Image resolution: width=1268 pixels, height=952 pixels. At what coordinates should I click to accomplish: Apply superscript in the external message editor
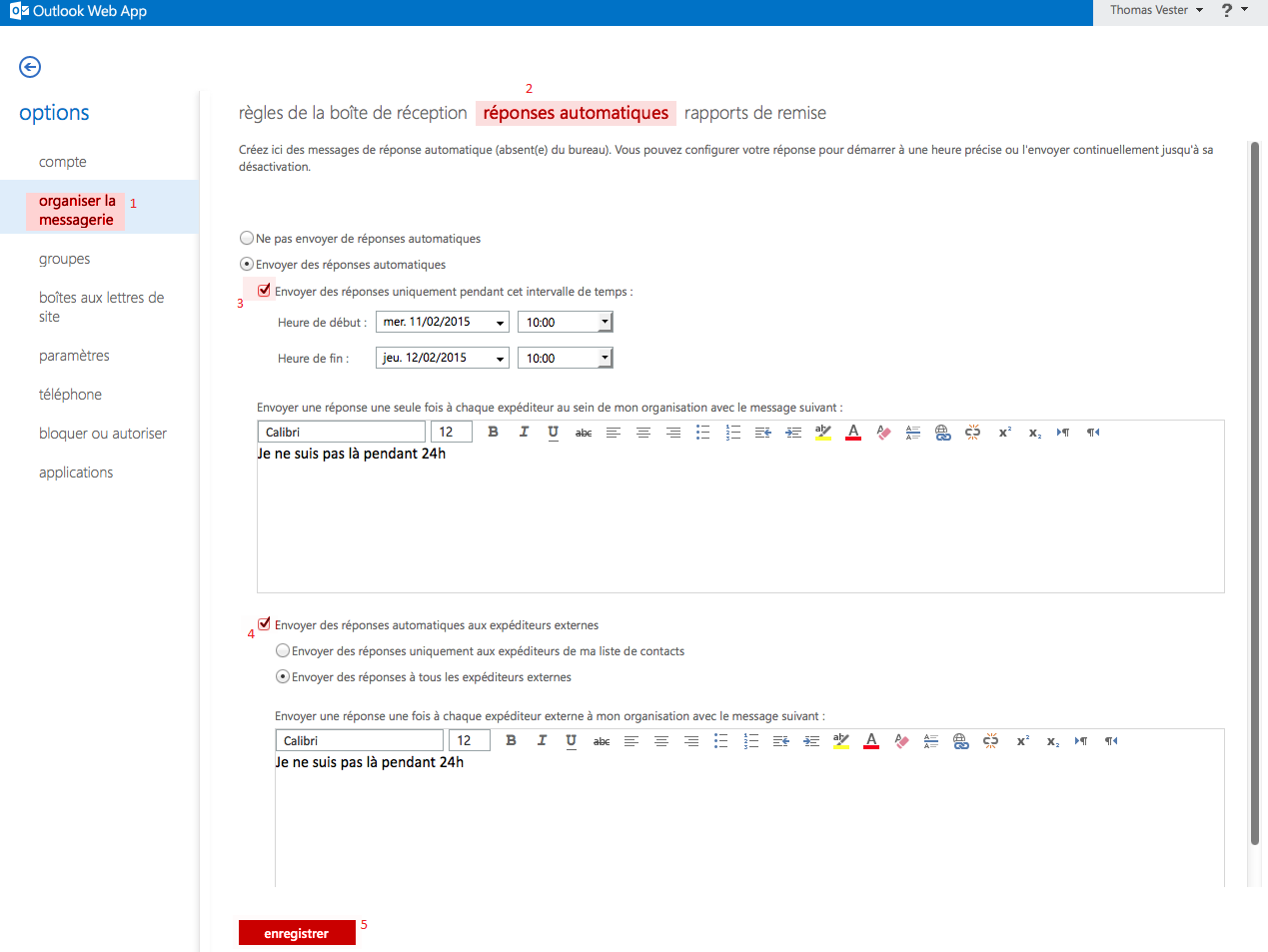pyautogui.click(x=1023, y=741)
